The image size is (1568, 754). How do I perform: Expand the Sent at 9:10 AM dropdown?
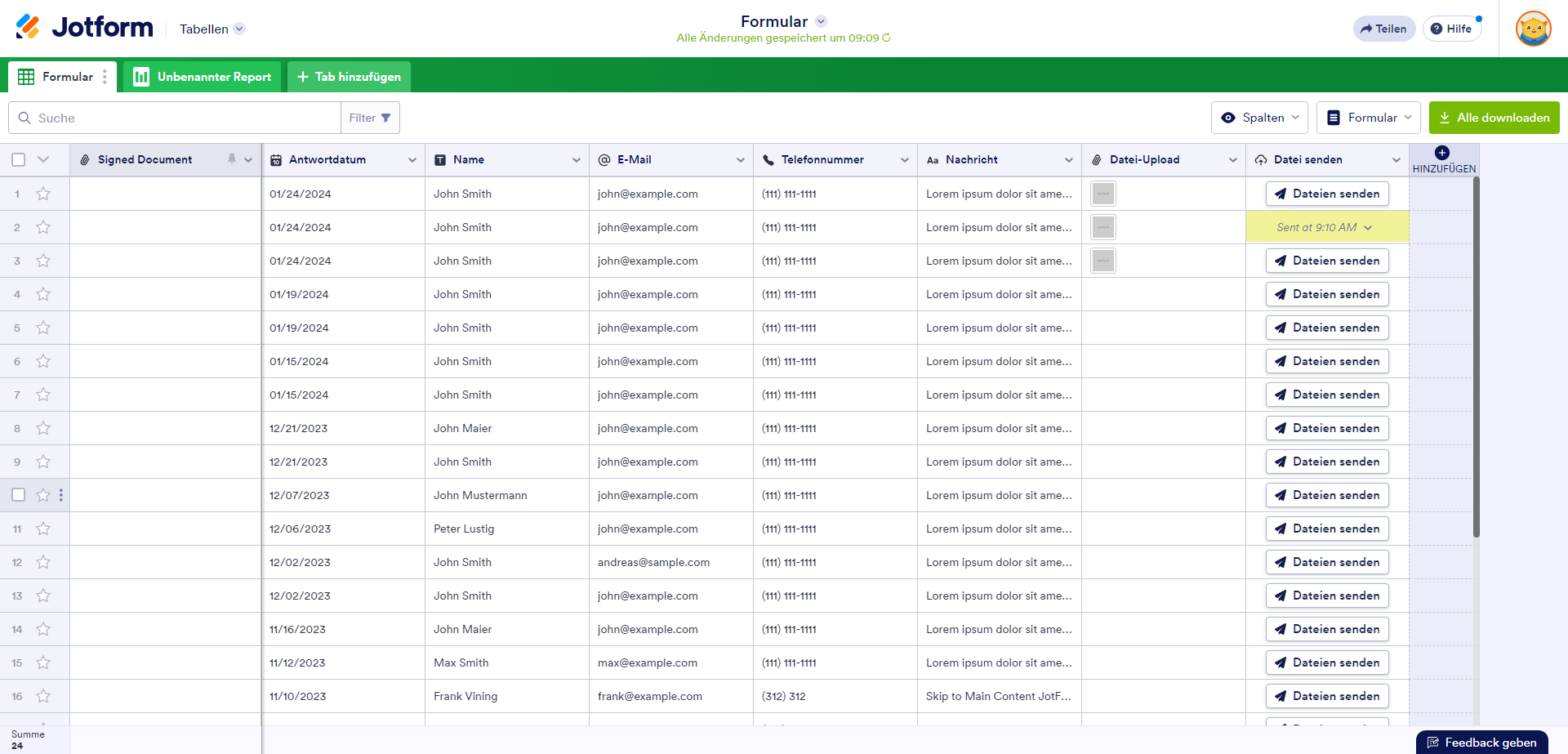(1368, 228)
